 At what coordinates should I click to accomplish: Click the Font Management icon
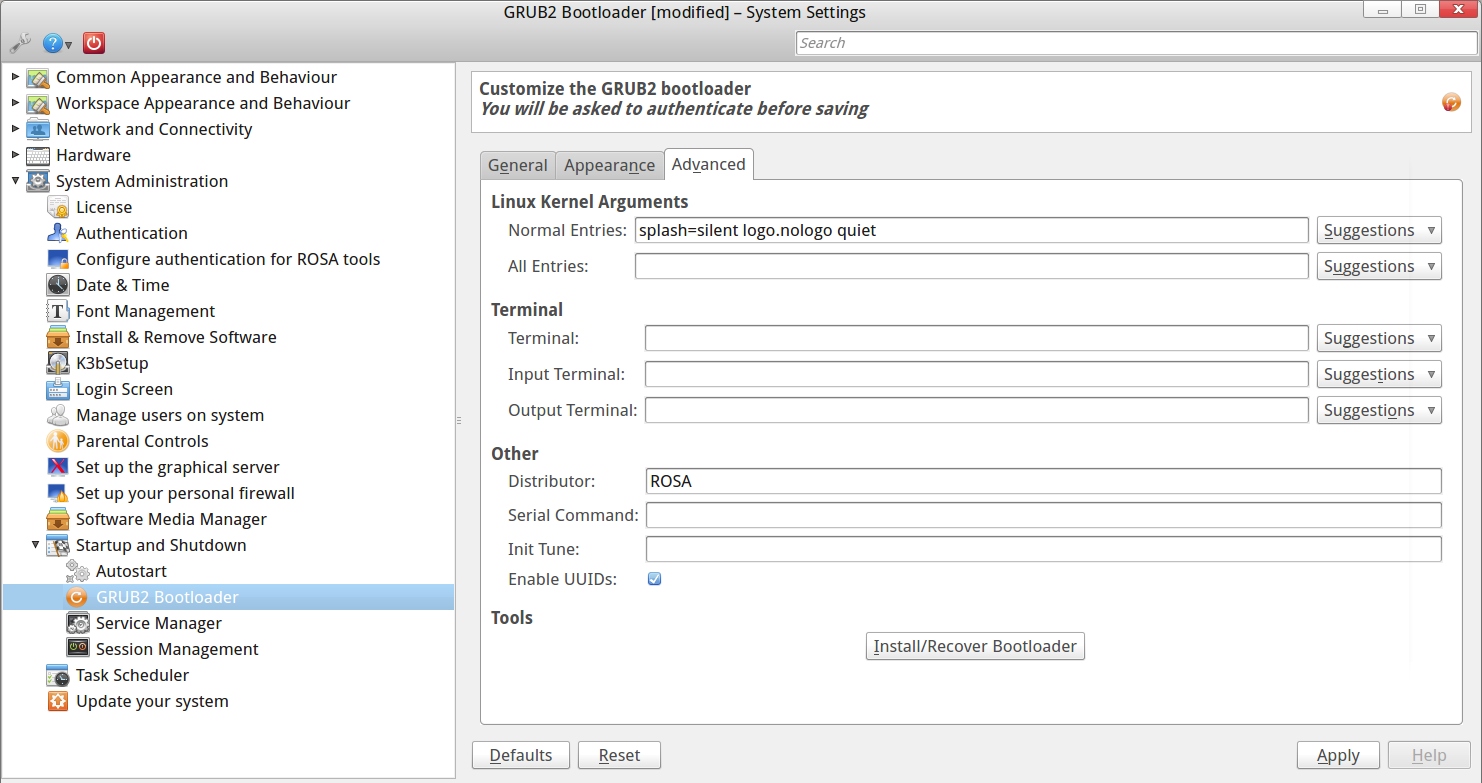pyautogui.click(x=58, y=311)
